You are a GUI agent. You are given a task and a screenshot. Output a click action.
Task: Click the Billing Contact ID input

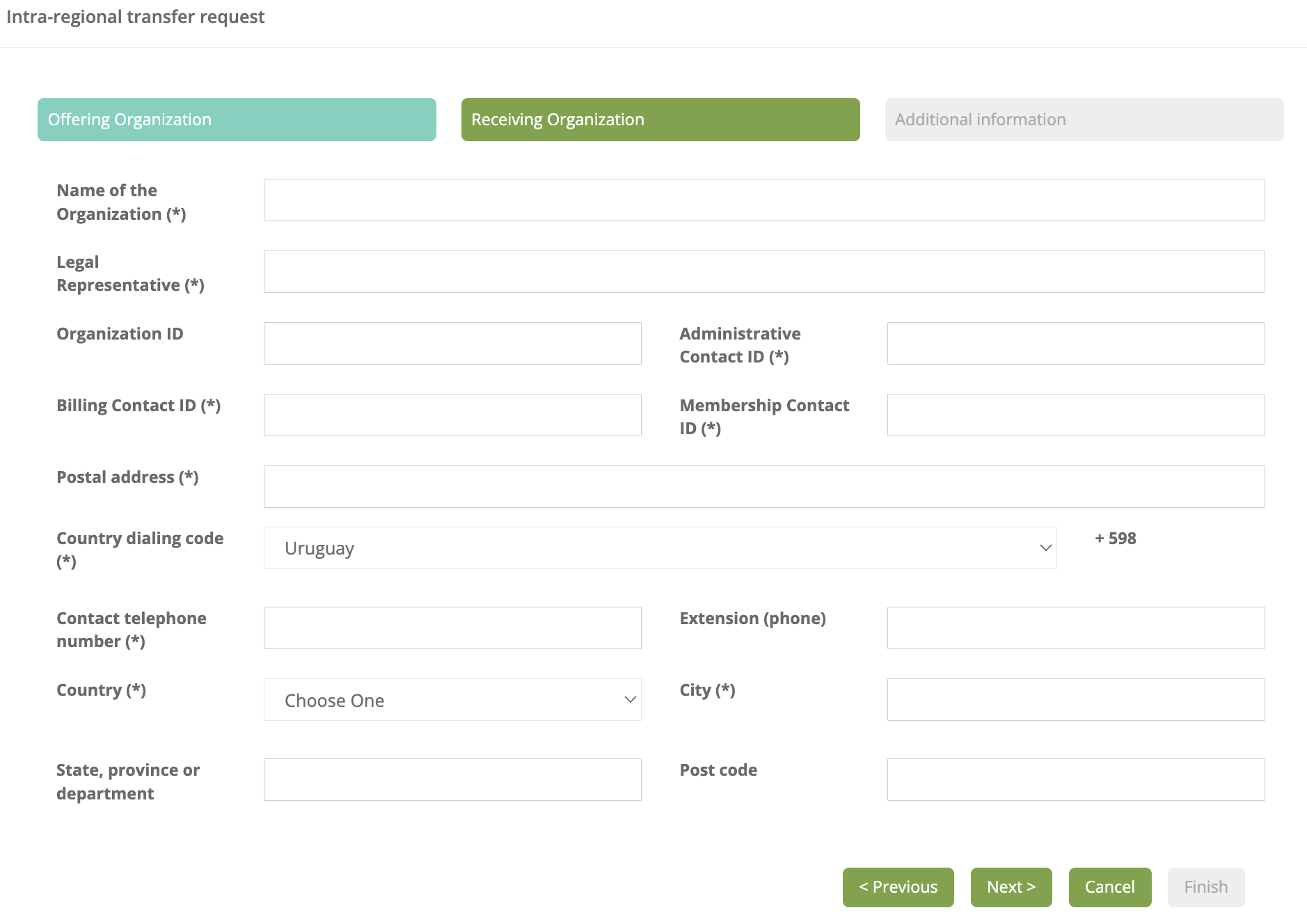[452, 415]
